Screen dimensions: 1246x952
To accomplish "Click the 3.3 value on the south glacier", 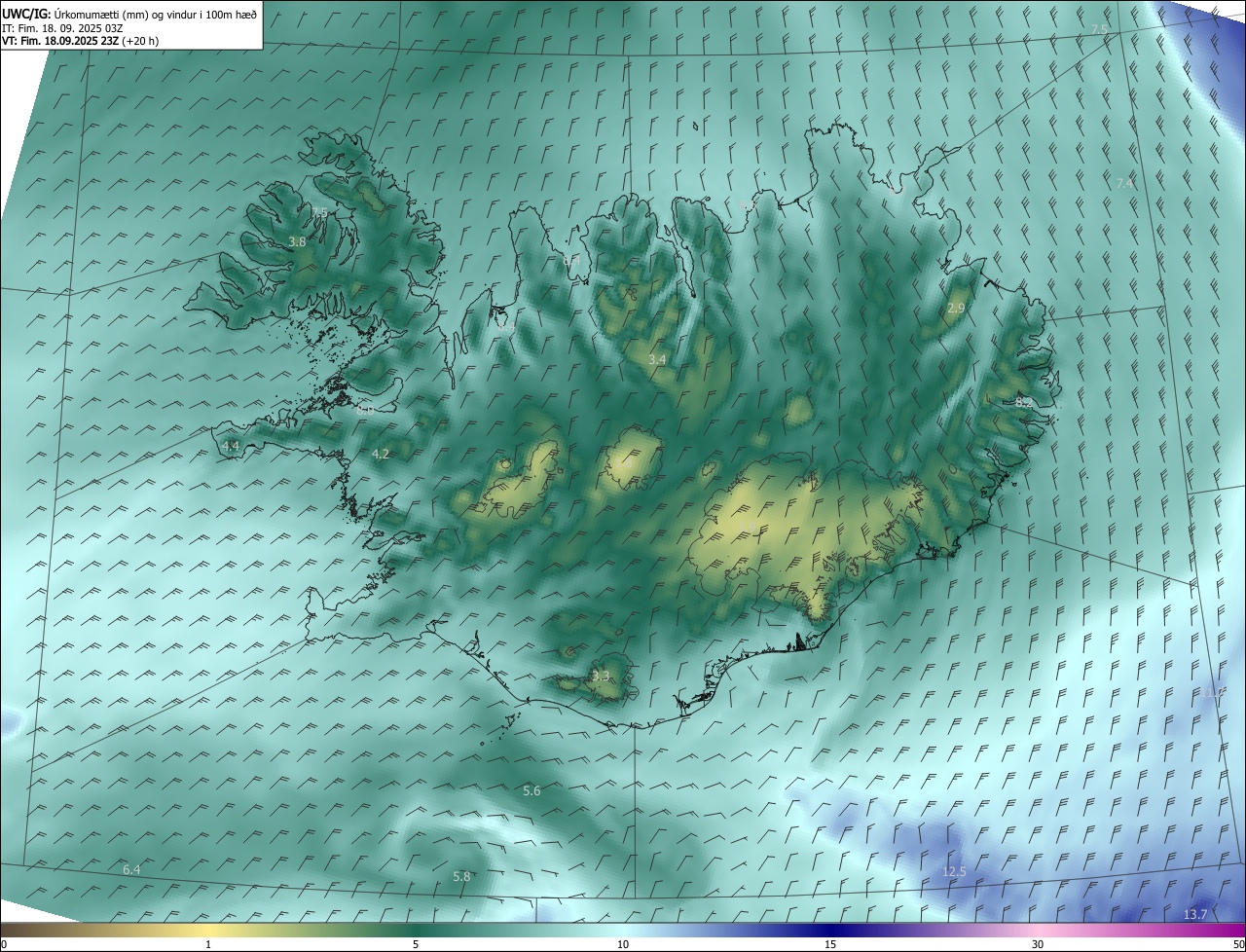I will tap(601, 676).
